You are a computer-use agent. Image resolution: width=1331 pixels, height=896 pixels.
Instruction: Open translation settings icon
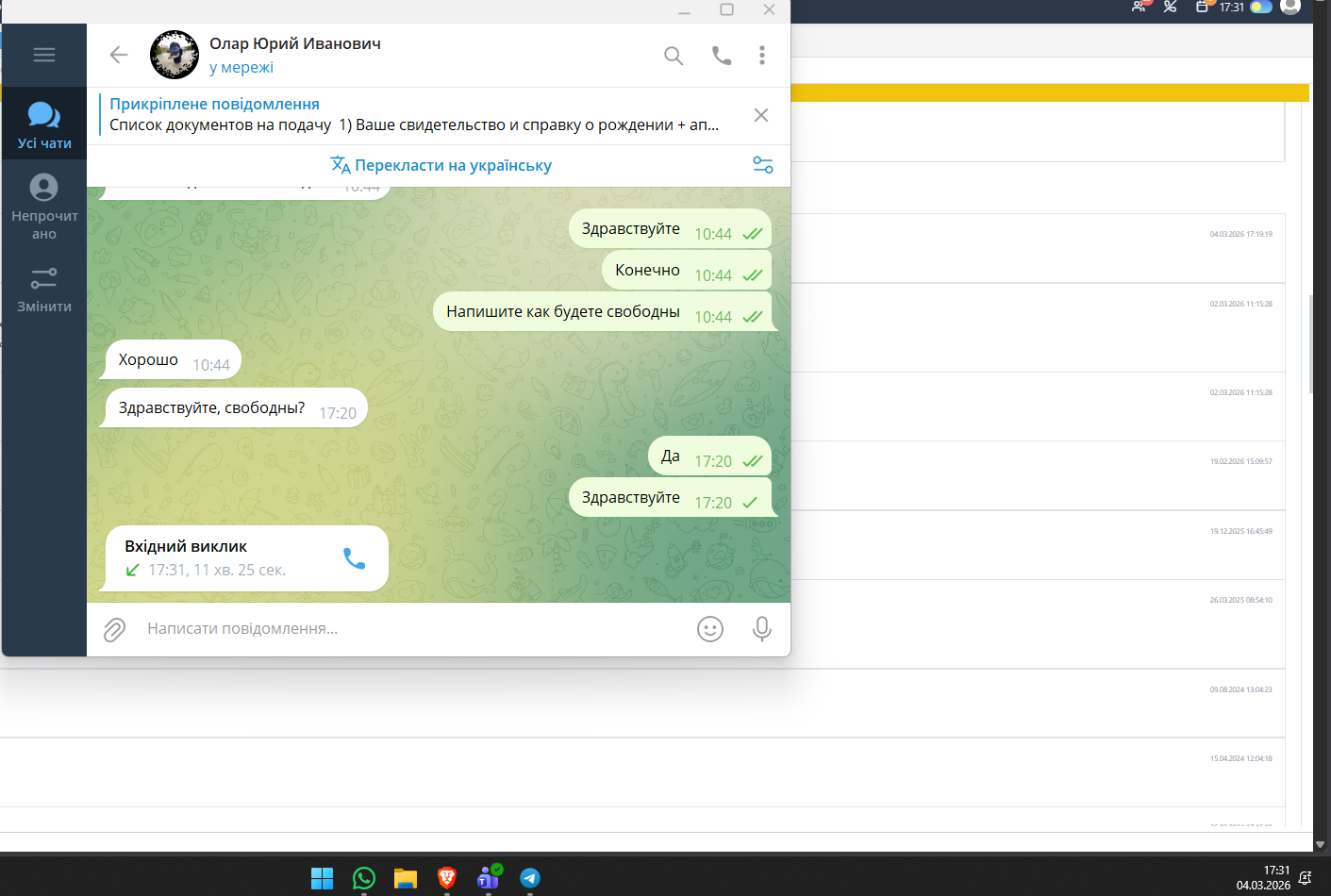pos(763,165)
